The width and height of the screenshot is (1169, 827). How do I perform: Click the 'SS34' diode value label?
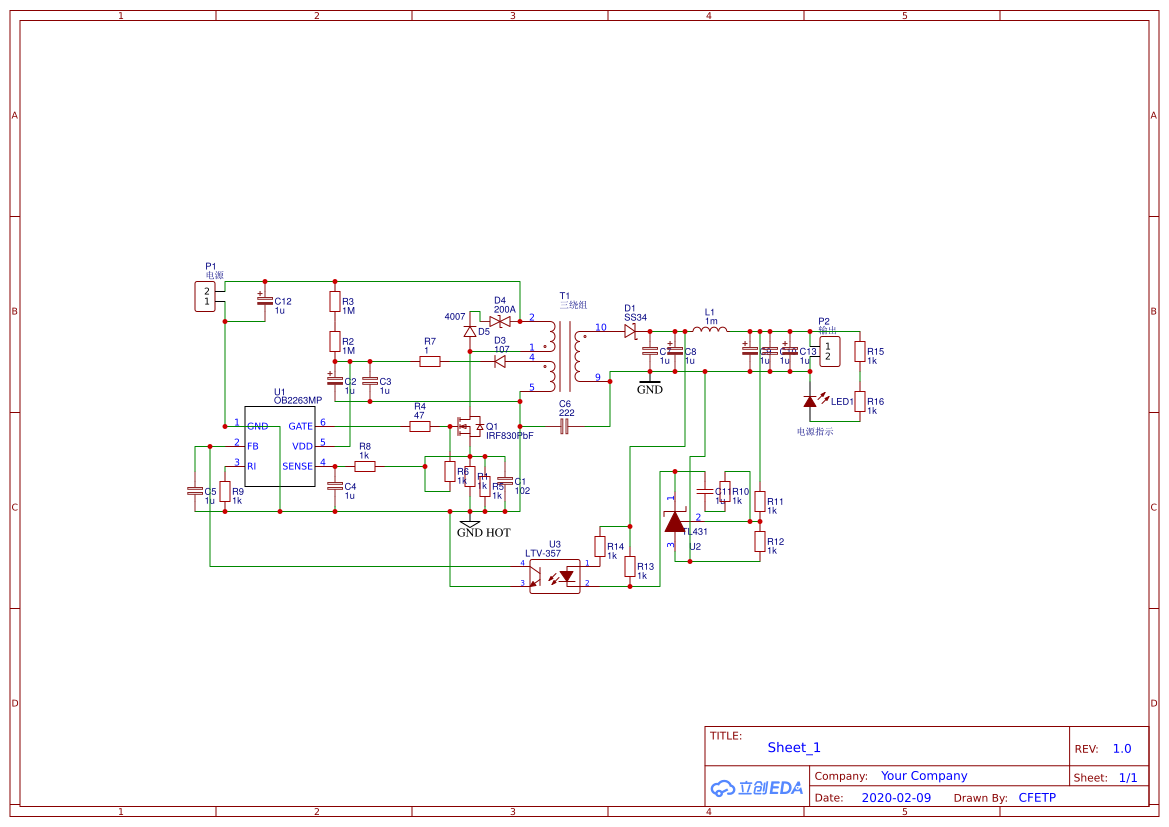635,318
